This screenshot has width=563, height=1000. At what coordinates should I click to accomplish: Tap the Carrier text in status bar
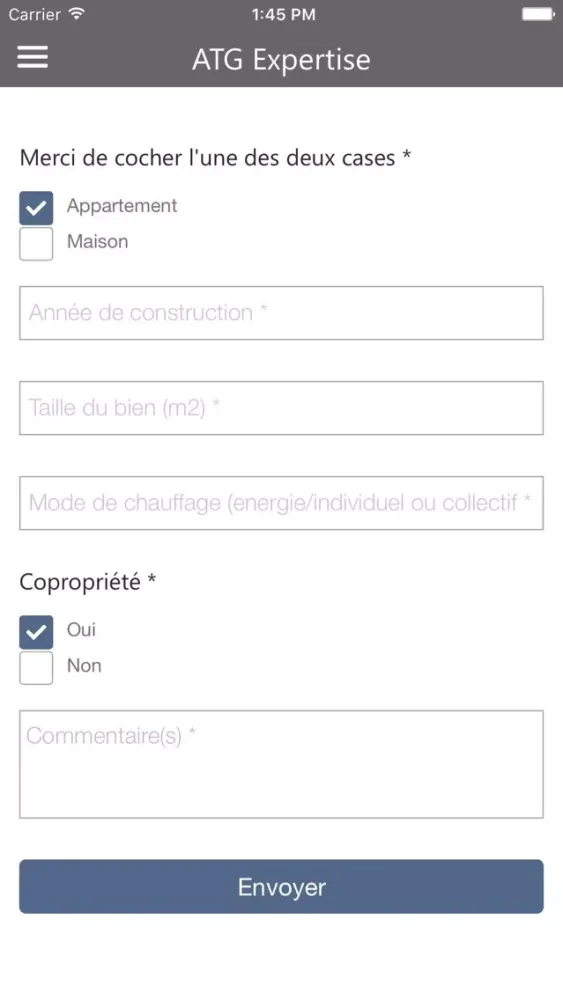click(34, 14)
